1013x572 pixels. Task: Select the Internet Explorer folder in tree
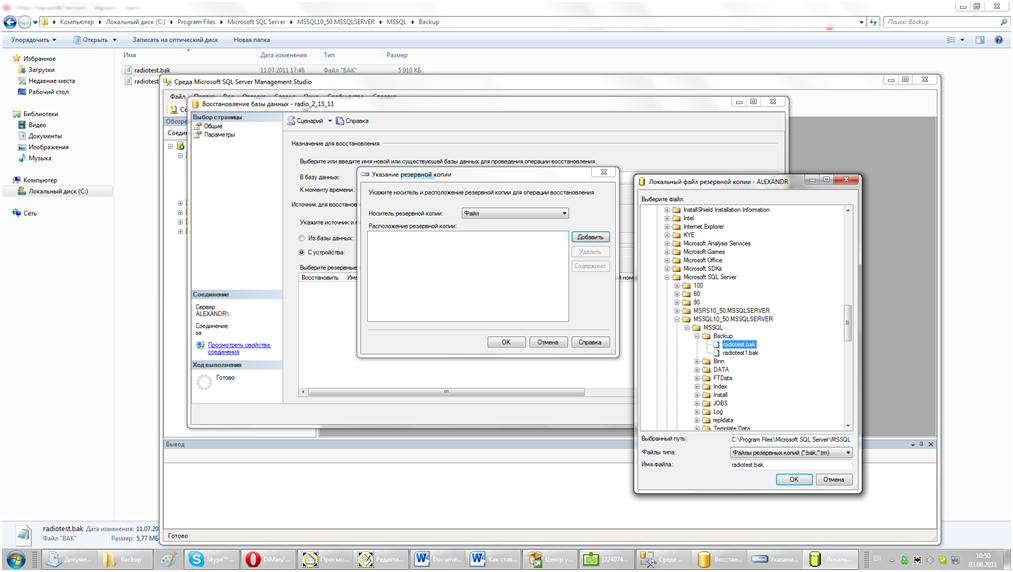[x=704, y=227]
